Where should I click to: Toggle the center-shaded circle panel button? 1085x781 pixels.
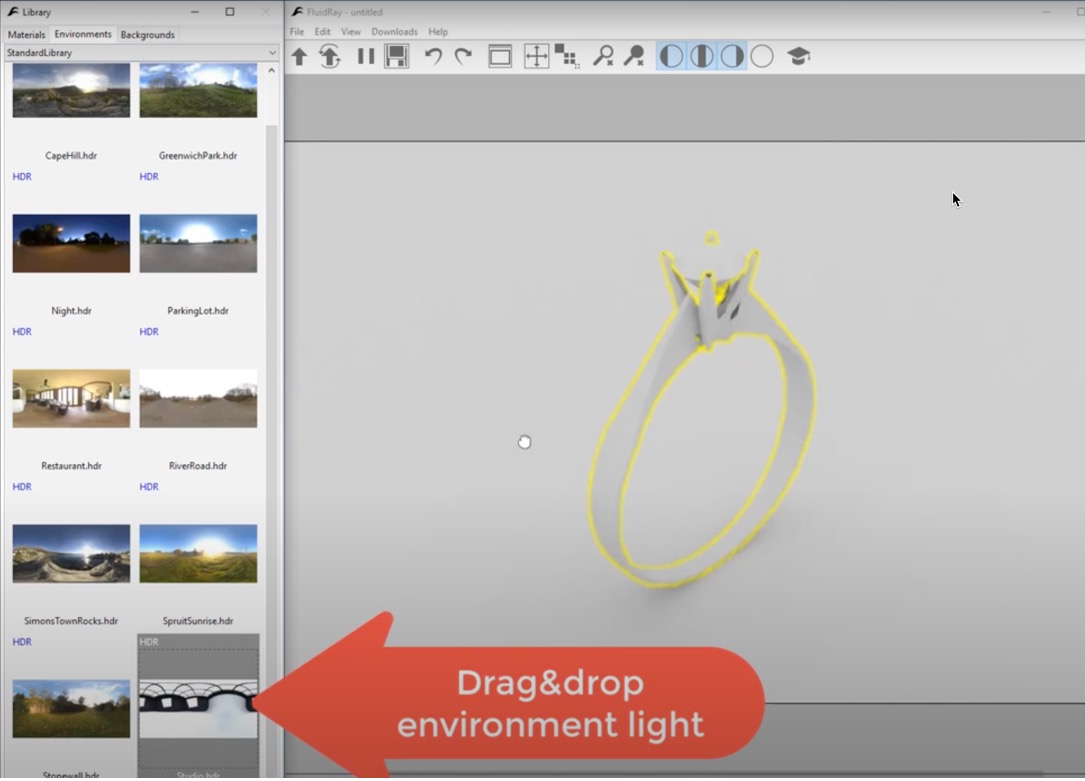point(701,57)
